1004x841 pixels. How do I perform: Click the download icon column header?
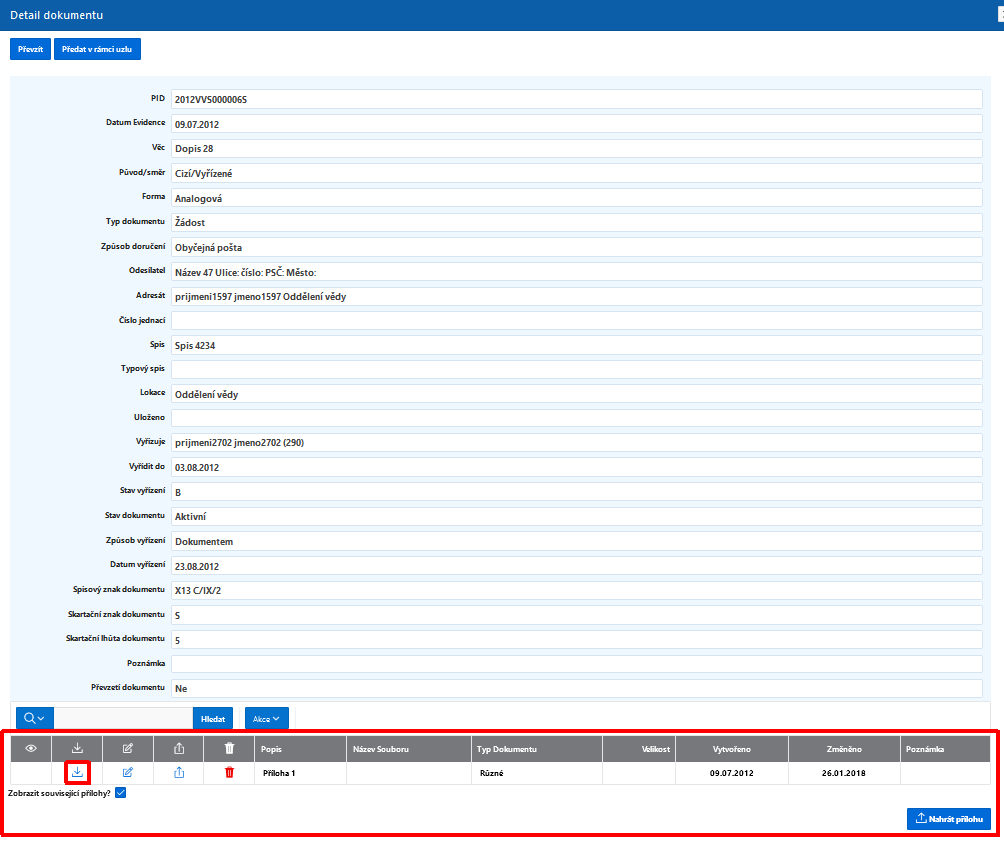(77, 748)
